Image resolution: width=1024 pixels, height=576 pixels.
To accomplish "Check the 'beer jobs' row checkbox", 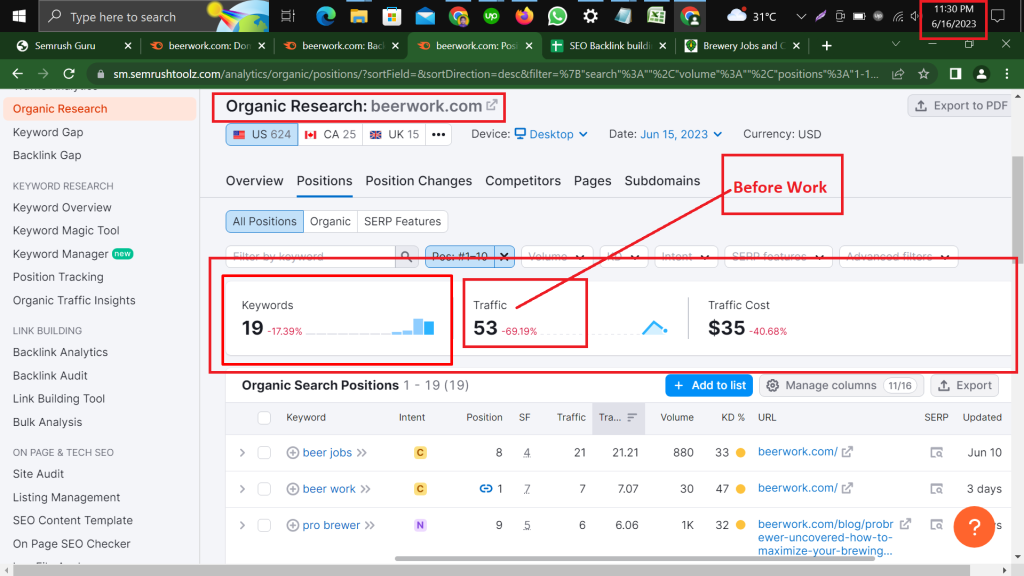I will (x=264, y=453).
